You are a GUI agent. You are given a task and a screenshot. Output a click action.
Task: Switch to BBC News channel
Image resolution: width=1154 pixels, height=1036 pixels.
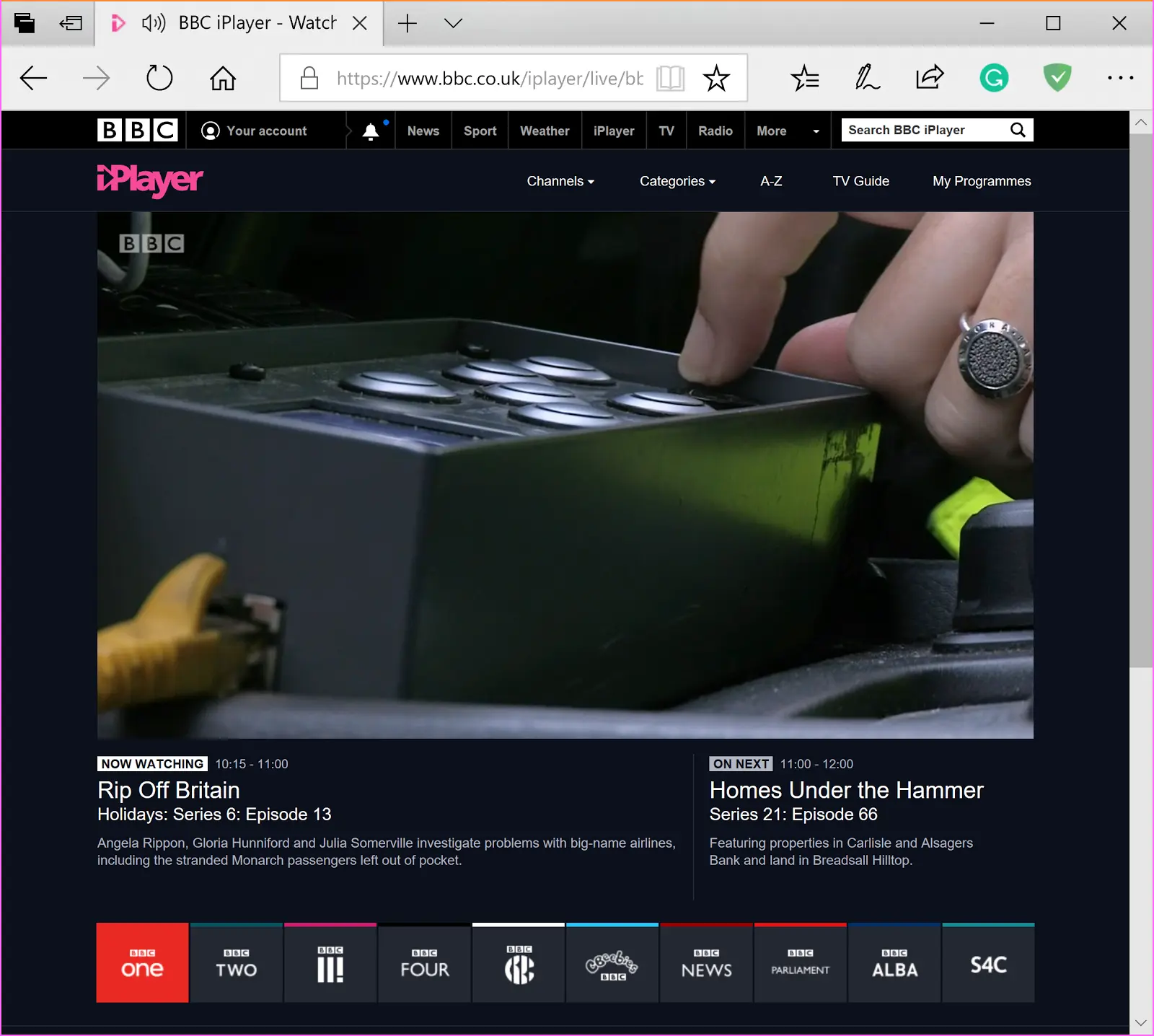pyautogui.click(x=706, y=962)
